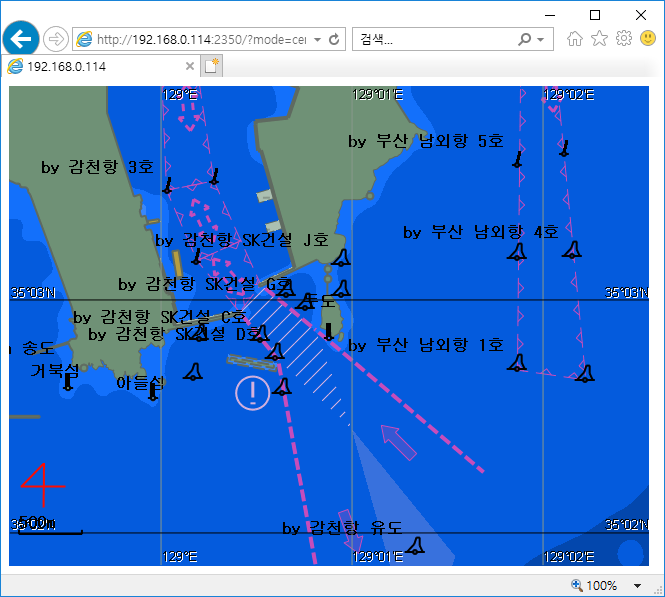The width and height of the screenshot is (665, 597).
Task: Click the red anchorage symbol on map
Action: (41, 486)
